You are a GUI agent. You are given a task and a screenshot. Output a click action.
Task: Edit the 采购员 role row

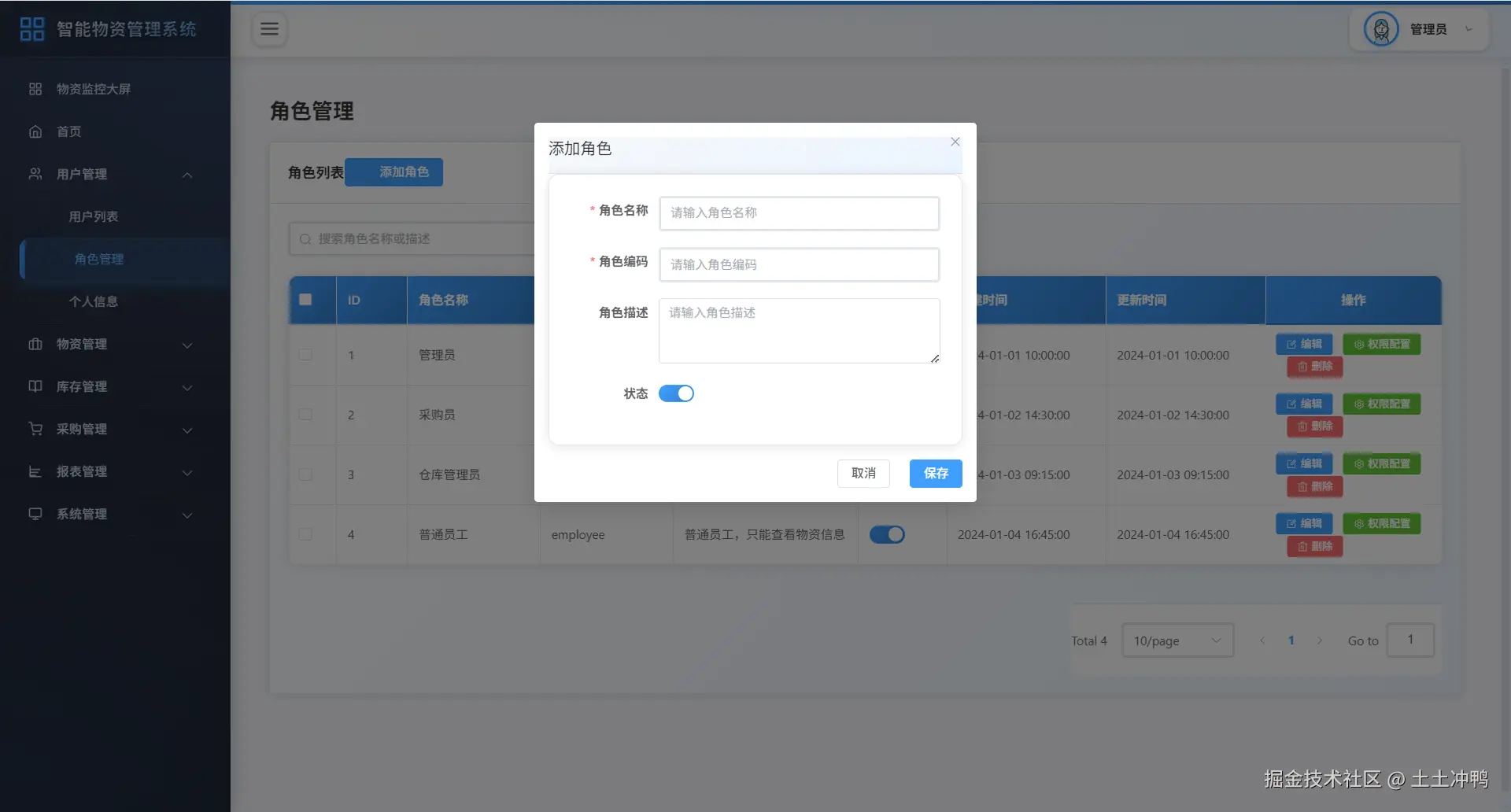pyautogui.click(x=1304, y=404)
